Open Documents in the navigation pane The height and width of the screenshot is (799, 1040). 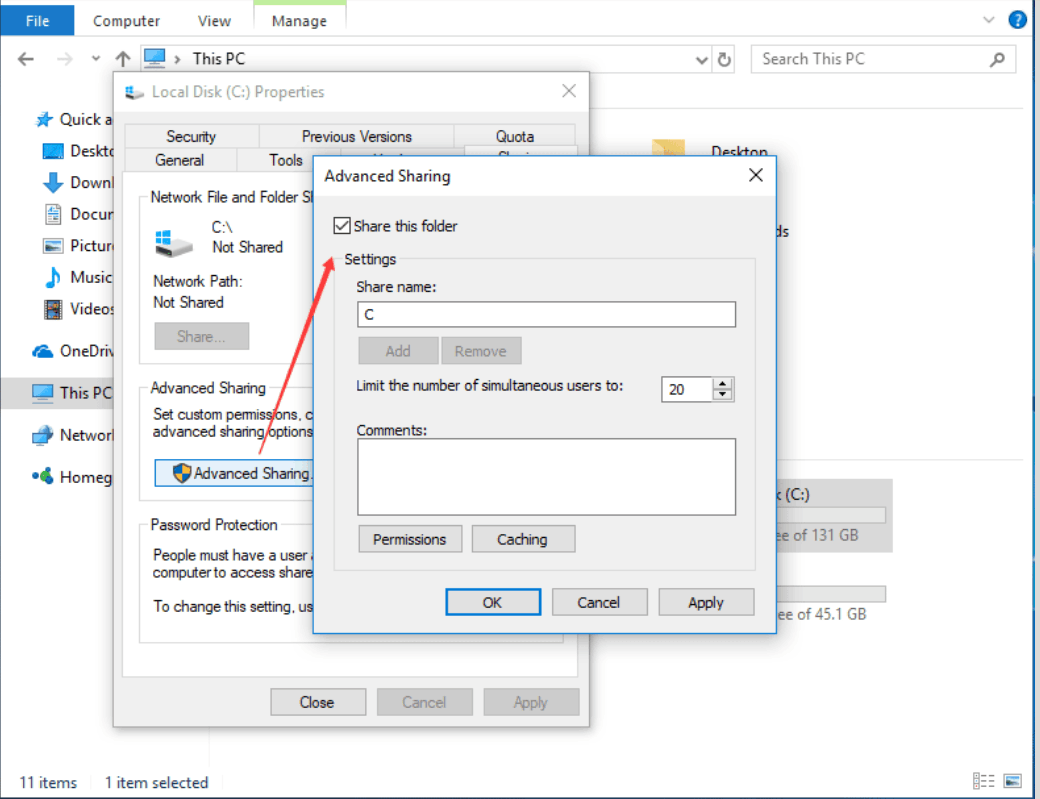(x=78, y=214)
